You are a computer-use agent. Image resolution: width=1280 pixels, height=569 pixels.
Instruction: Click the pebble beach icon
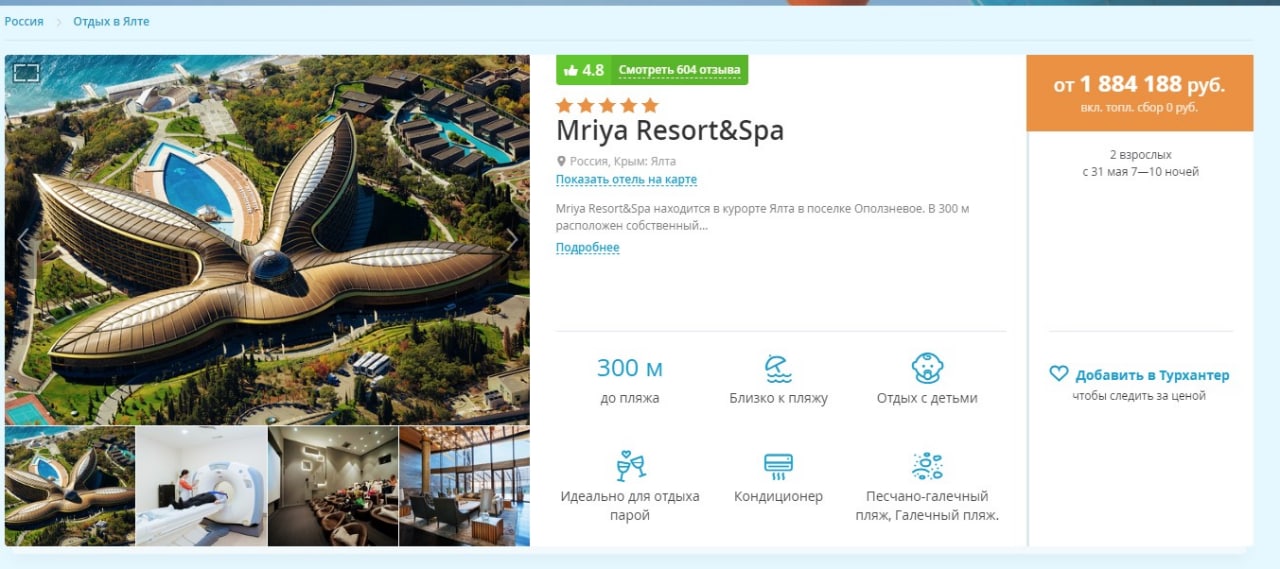(927, 466)
